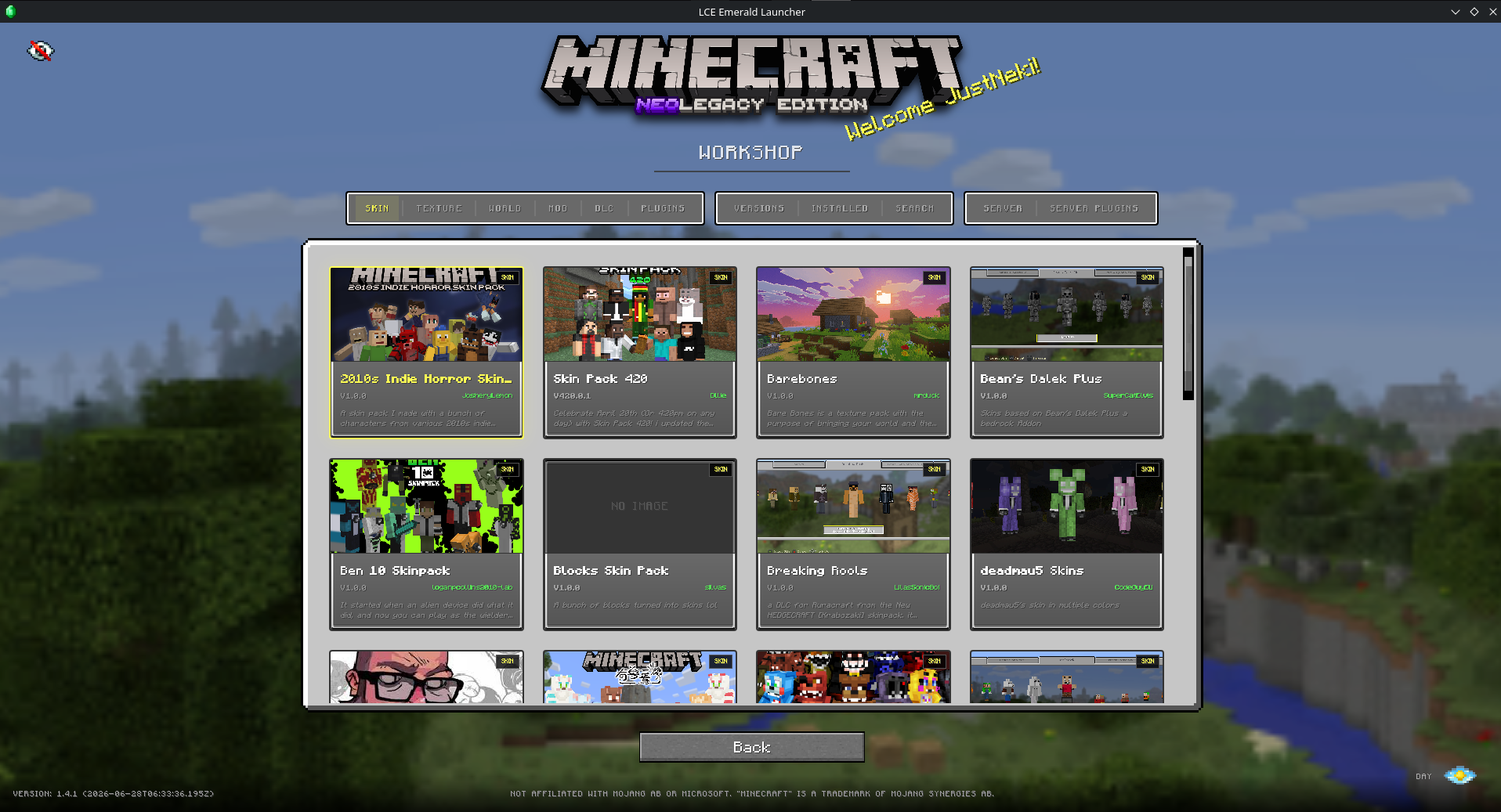Click the "Skins based on Bean's Dalek Plus" description
The image size is (1501, 812).
click(x=1054, y=418)
